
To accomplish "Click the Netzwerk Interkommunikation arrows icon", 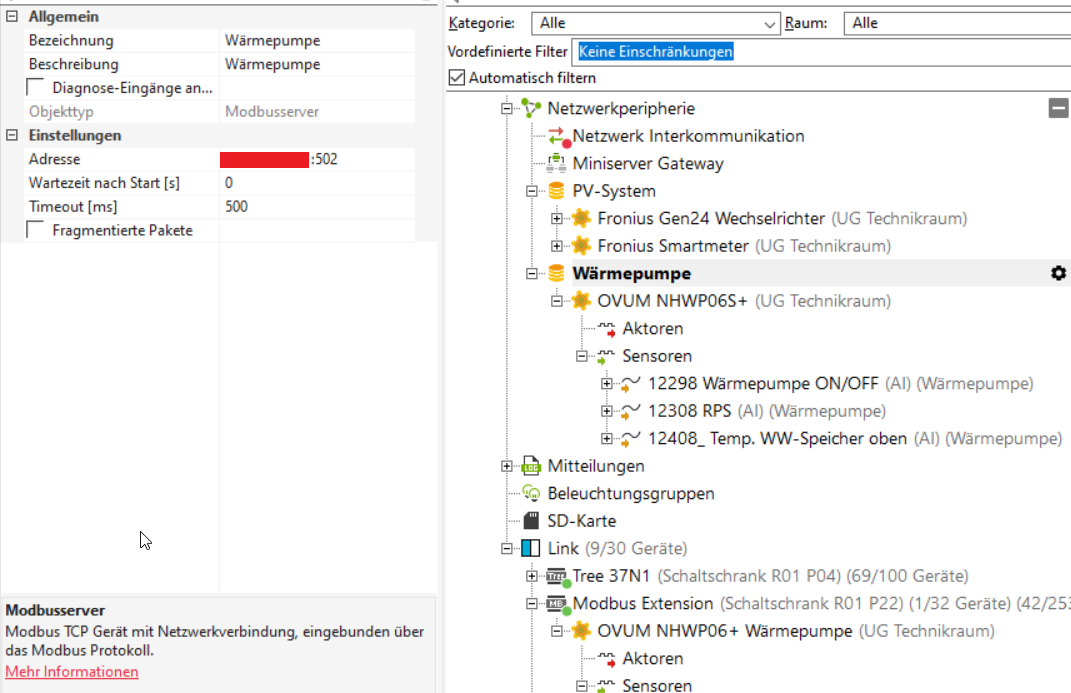I will [x=557, y=136].
